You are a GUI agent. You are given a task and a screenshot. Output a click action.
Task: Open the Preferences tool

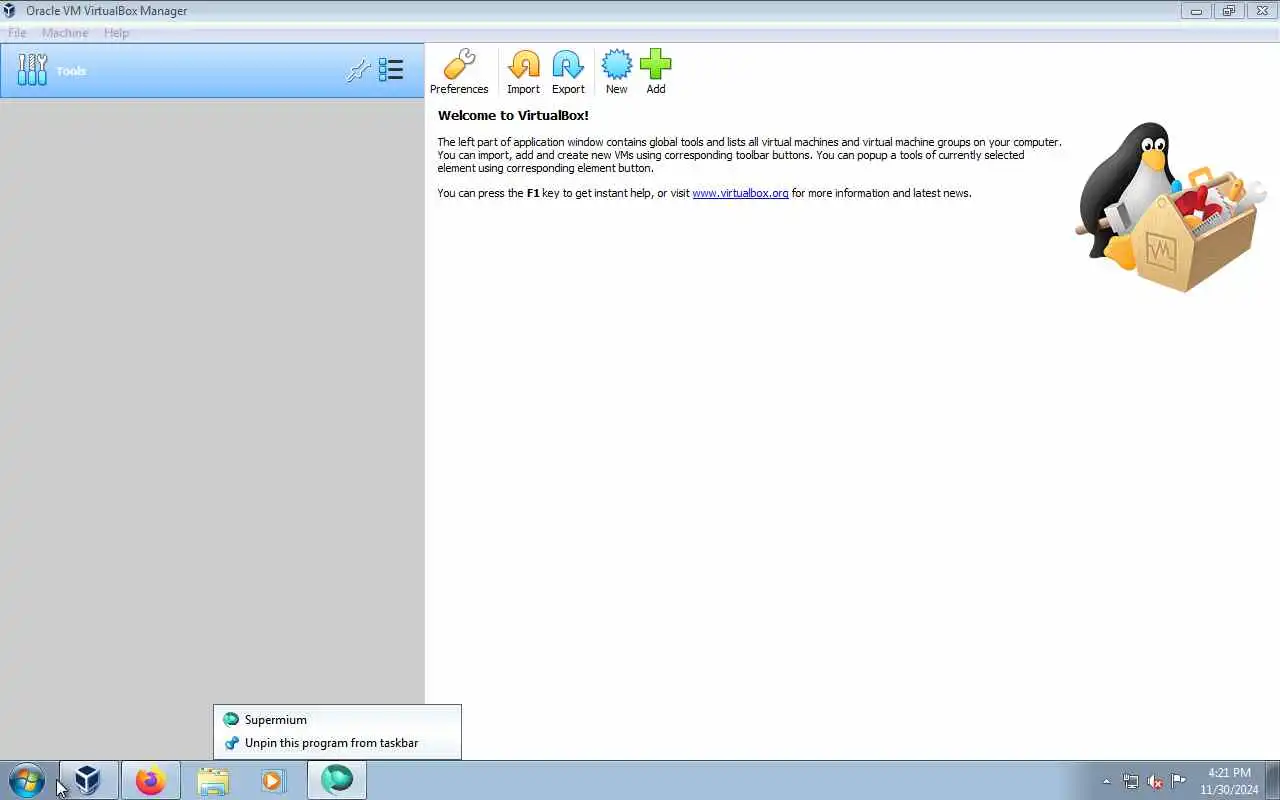coord(459,71)
